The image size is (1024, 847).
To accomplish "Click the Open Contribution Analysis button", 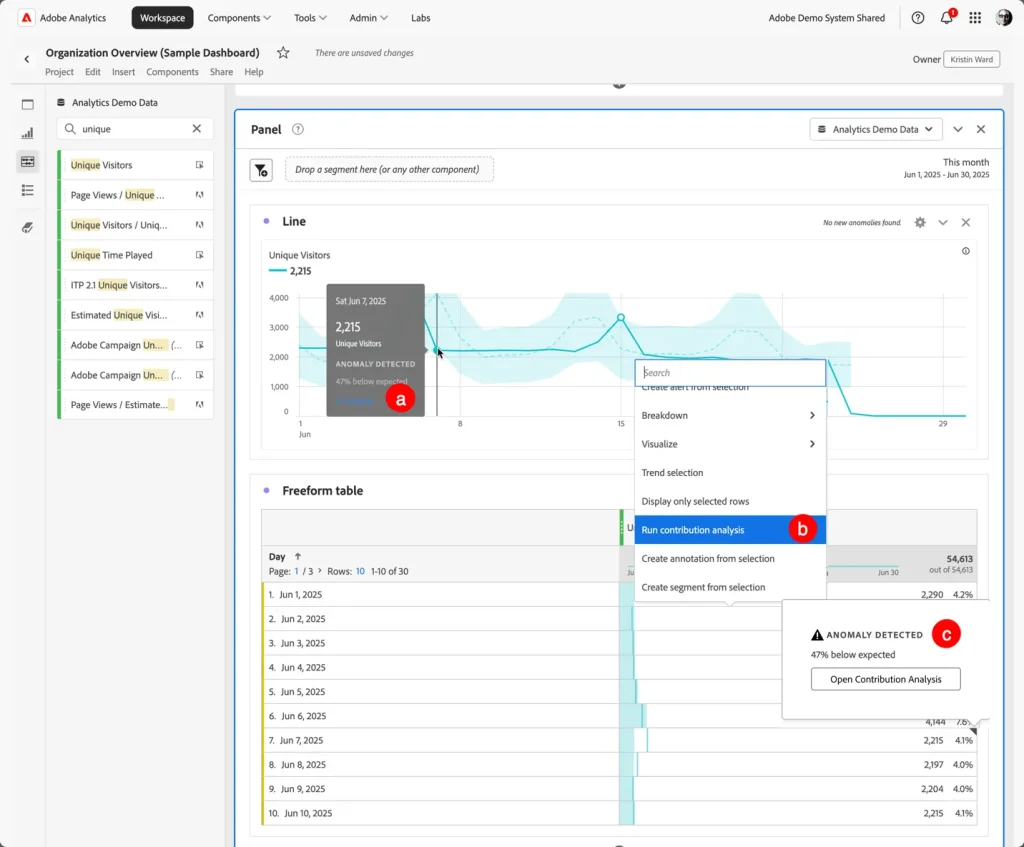I will coord(885,679).
